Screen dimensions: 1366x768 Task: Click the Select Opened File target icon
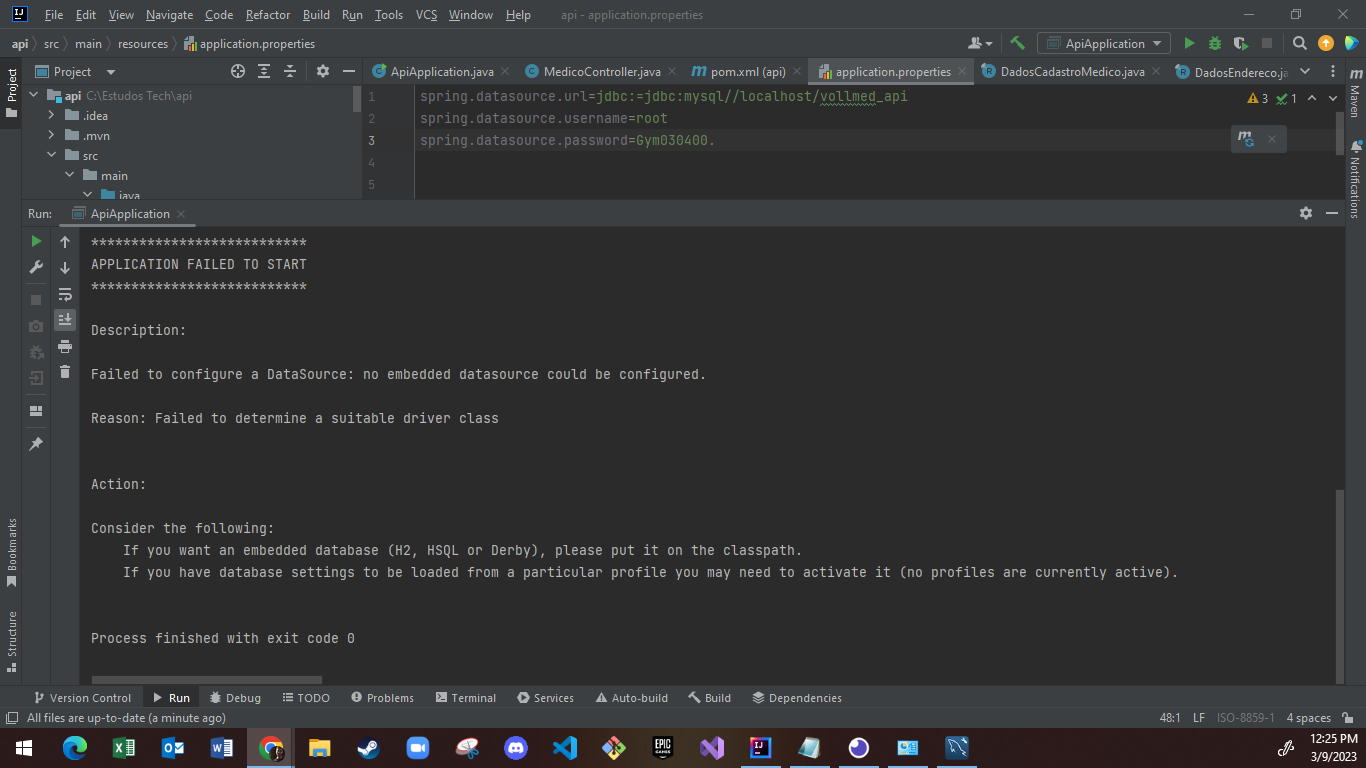(x=238, y=71)
